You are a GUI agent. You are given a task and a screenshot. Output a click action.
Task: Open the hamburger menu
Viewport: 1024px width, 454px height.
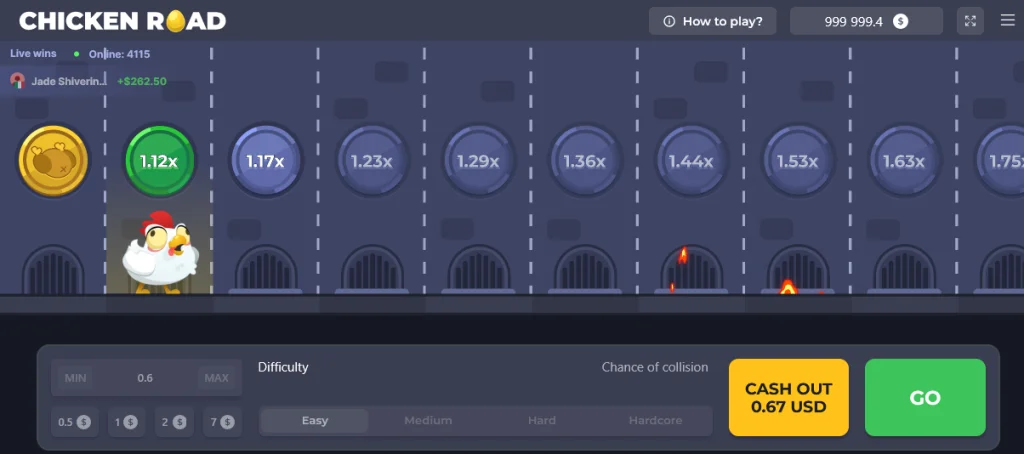pos(1008,21)
